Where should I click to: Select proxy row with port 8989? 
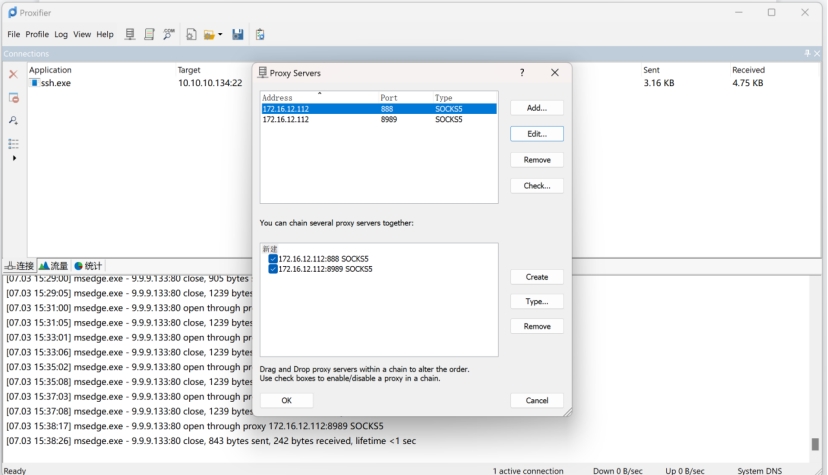[379, 119]
